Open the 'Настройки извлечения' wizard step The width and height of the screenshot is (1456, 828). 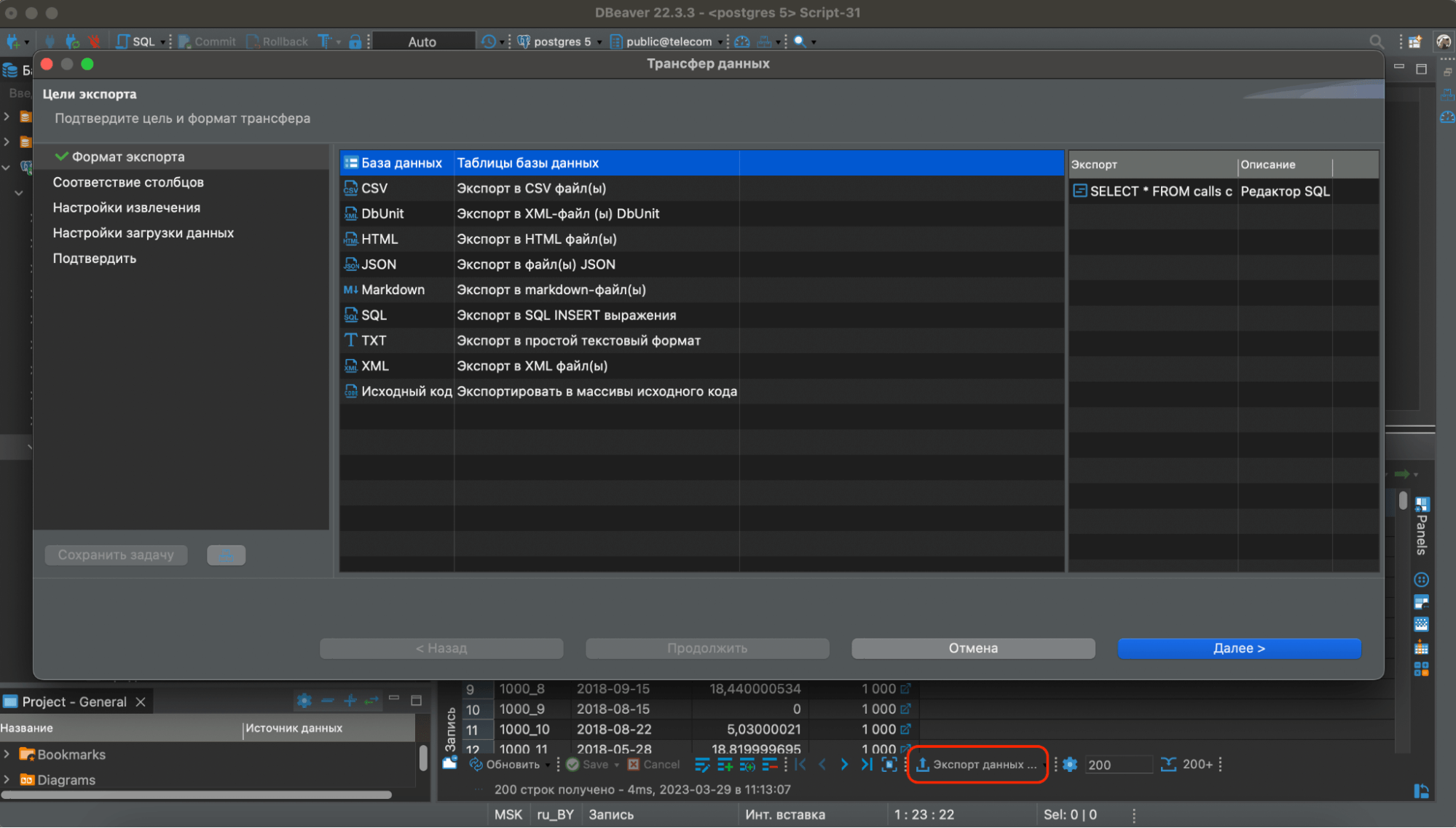[127, 208]
